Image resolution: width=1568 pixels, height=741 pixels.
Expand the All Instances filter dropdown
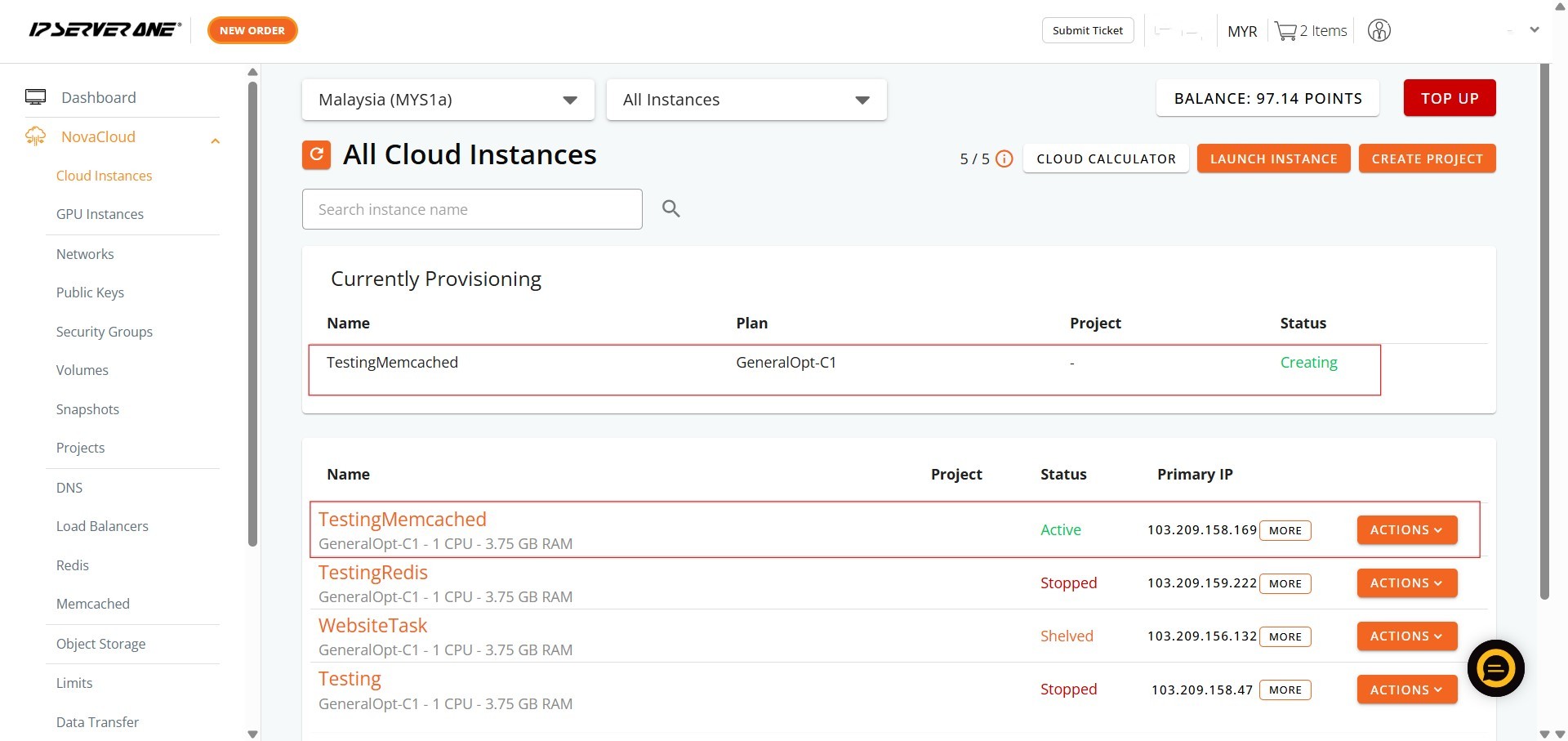tap(746, 100)
